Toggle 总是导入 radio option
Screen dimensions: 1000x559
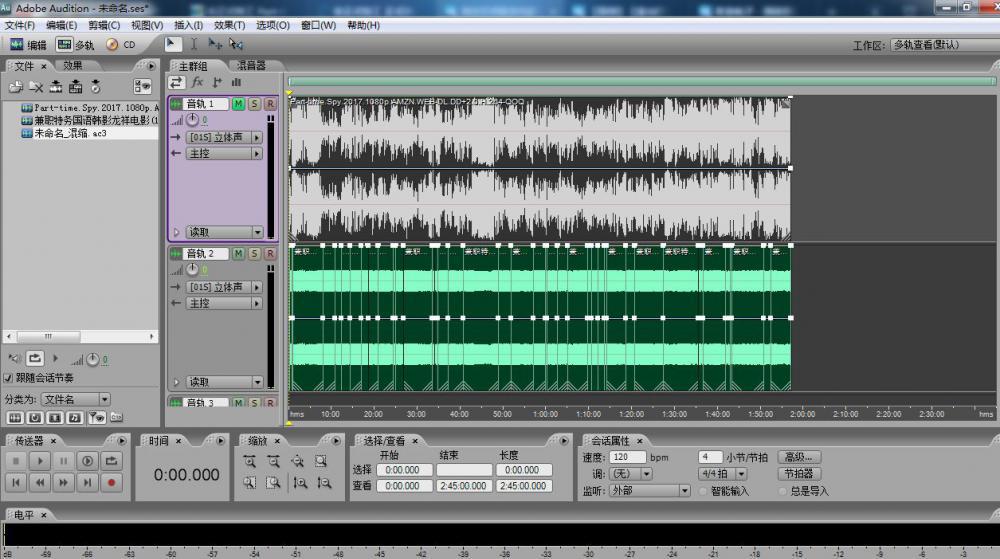783,491
